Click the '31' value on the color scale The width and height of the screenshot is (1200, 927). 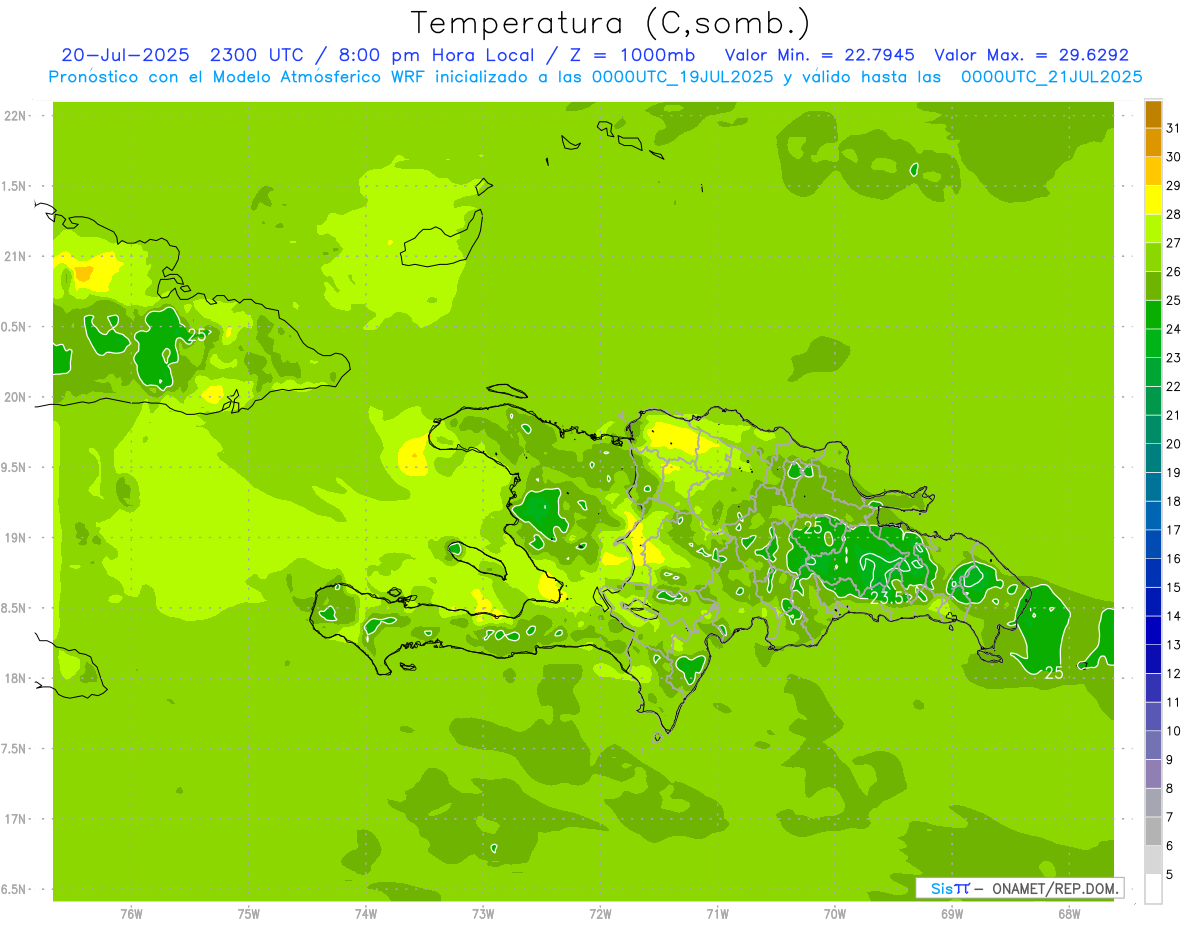1174,128
